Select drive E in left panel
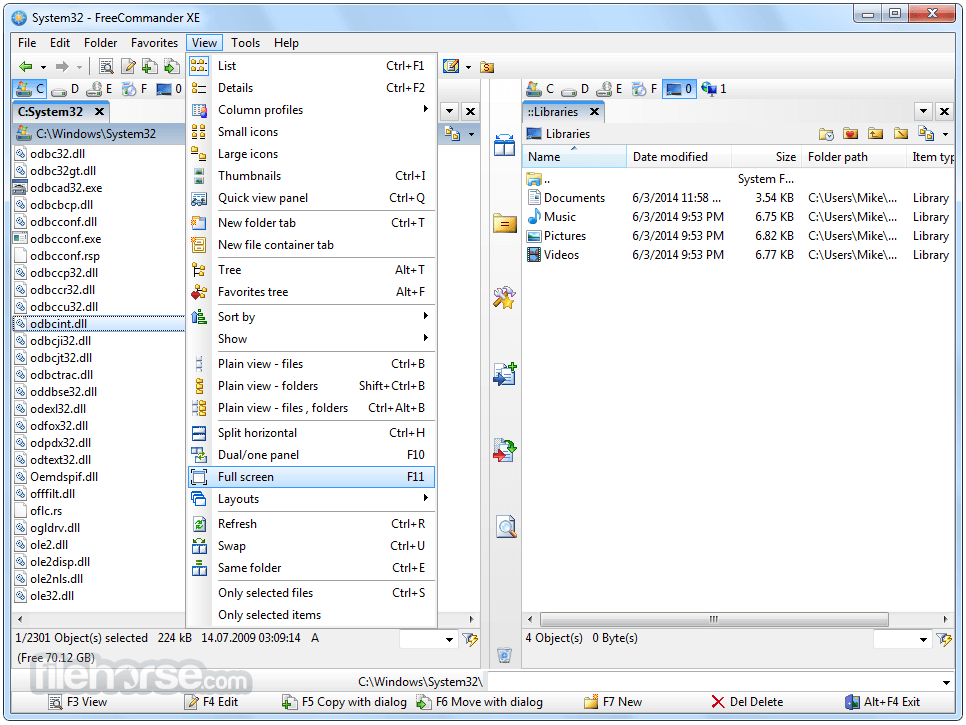The height and width of the screenshot is (725, 966). (100, 89)
